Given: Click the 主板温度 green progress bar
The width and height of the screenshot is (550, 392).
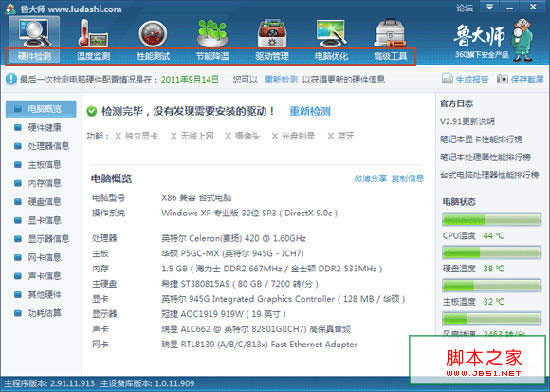Looking at the screenshot, I should [x=491, y=285].
